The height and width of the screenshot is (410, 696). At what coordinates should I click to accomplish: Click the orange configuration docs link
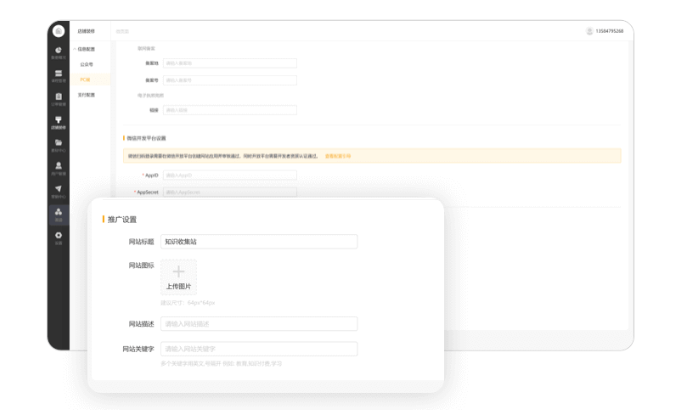point(337,156)
